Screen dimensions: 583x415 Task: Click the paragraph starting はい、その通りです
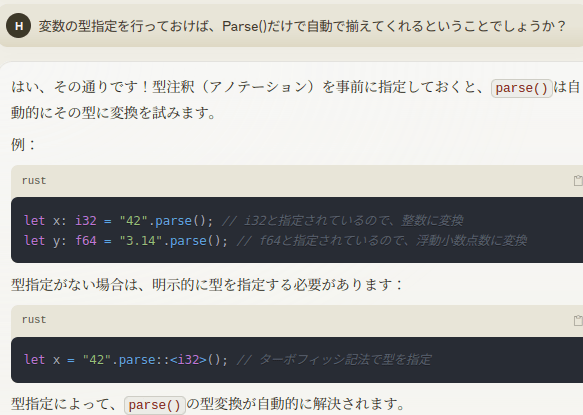(297, 100)
